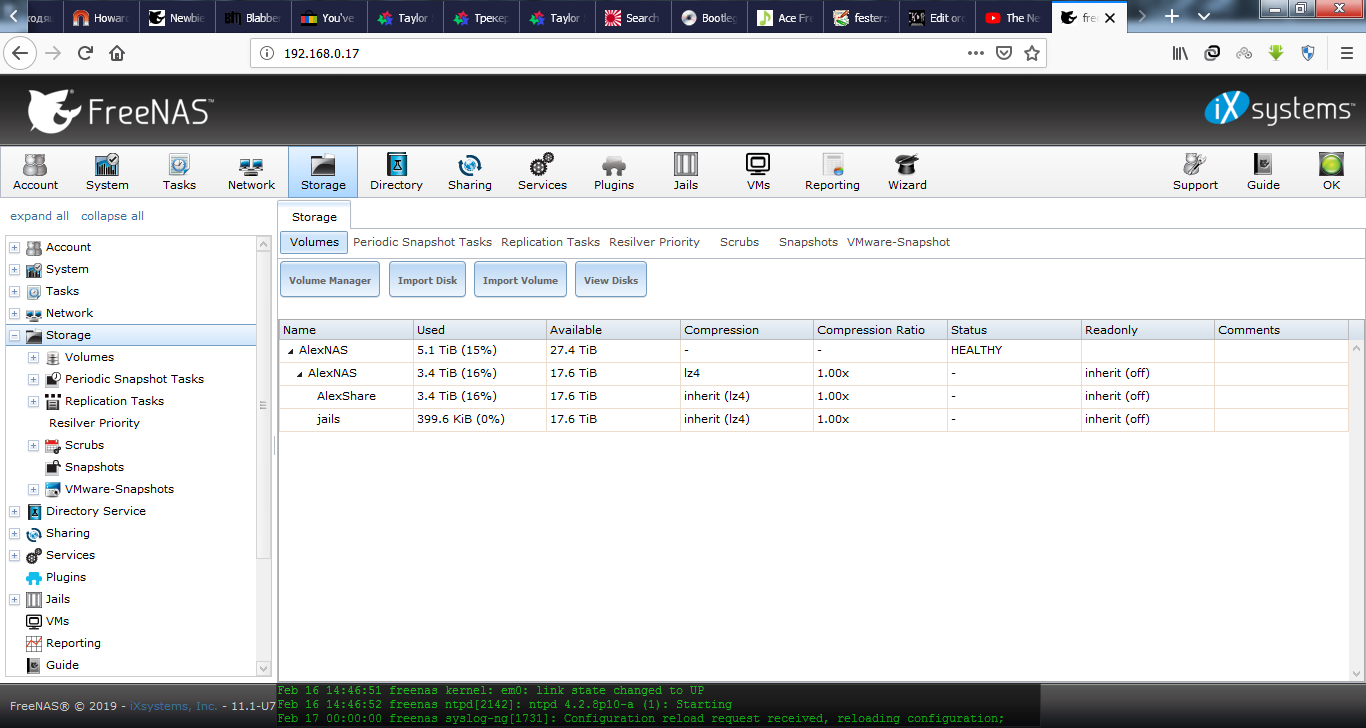The image size is (1366, 728).
Task: Click the VMs monitor icon in toolbar
Action: [x=758, y=171]
